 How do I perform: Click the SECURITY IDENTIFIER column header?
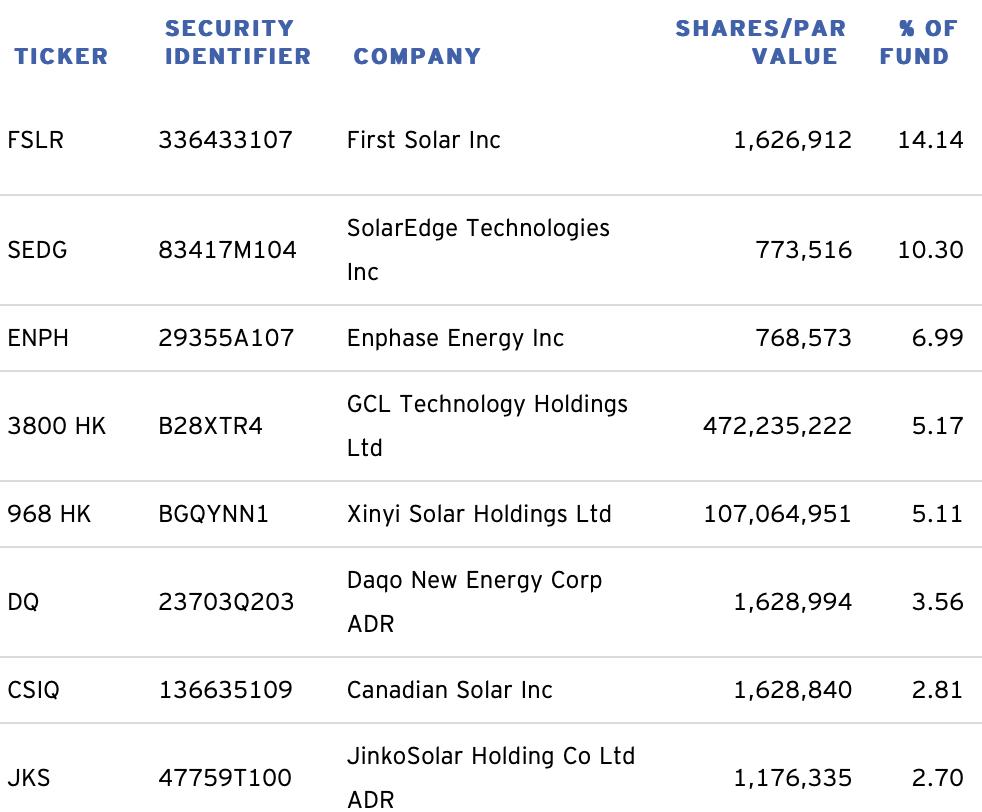(238, 42)
